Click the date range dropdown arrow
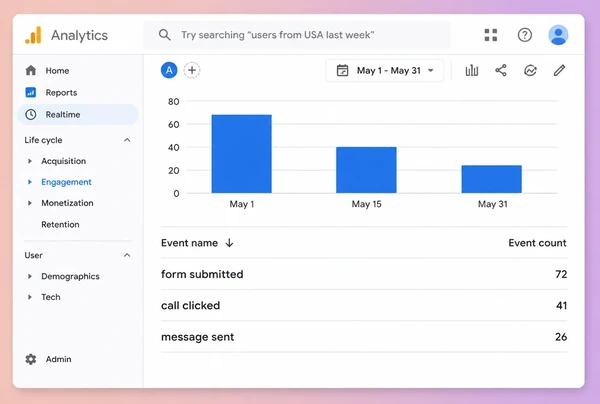The height and width of the screenshot is (404, 600). (431, 70)
